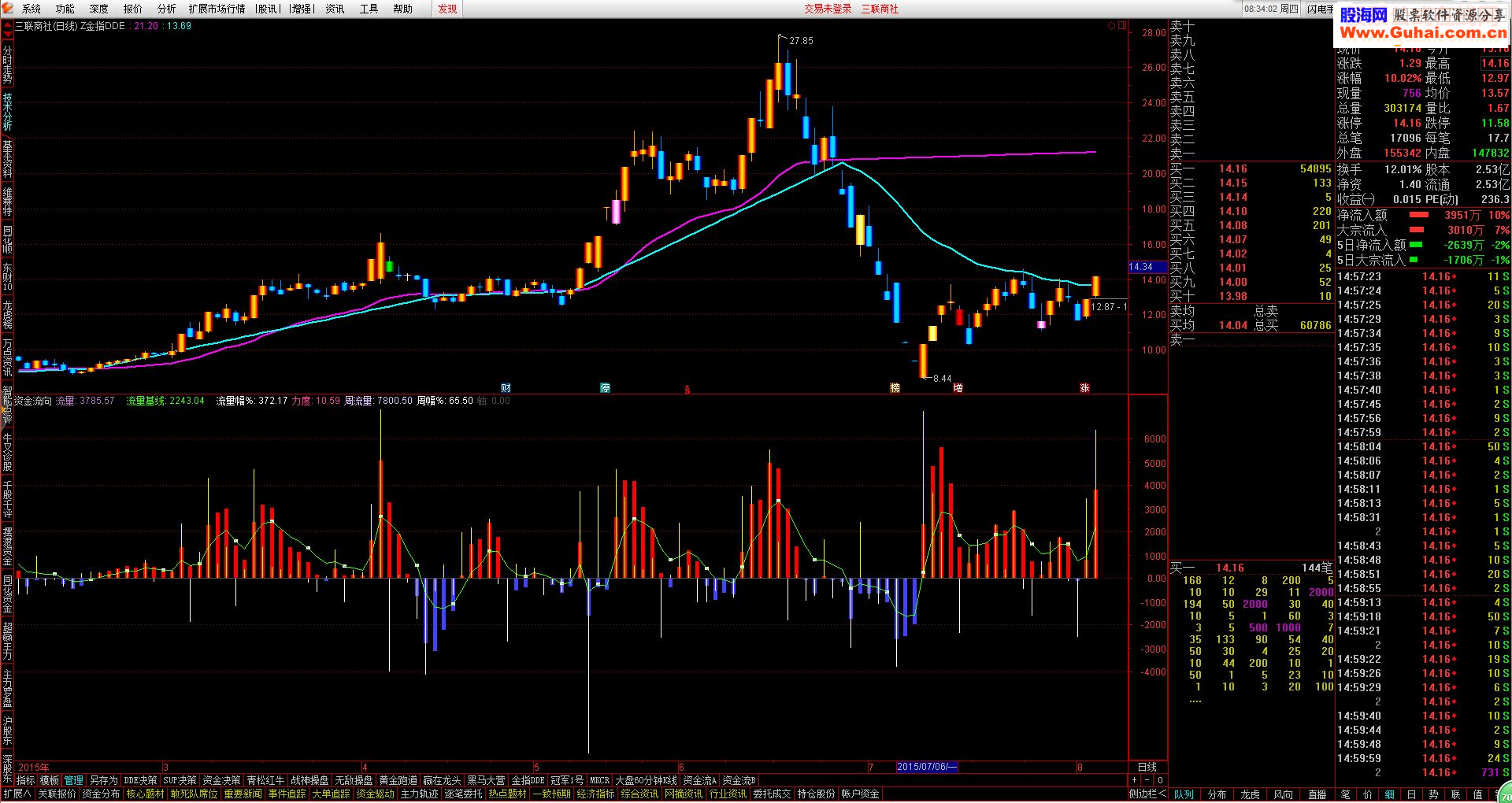Image resolution: width=1512 pixels, height=803 pixels.
Task: Open the '分析' menu
Action: 167,9
